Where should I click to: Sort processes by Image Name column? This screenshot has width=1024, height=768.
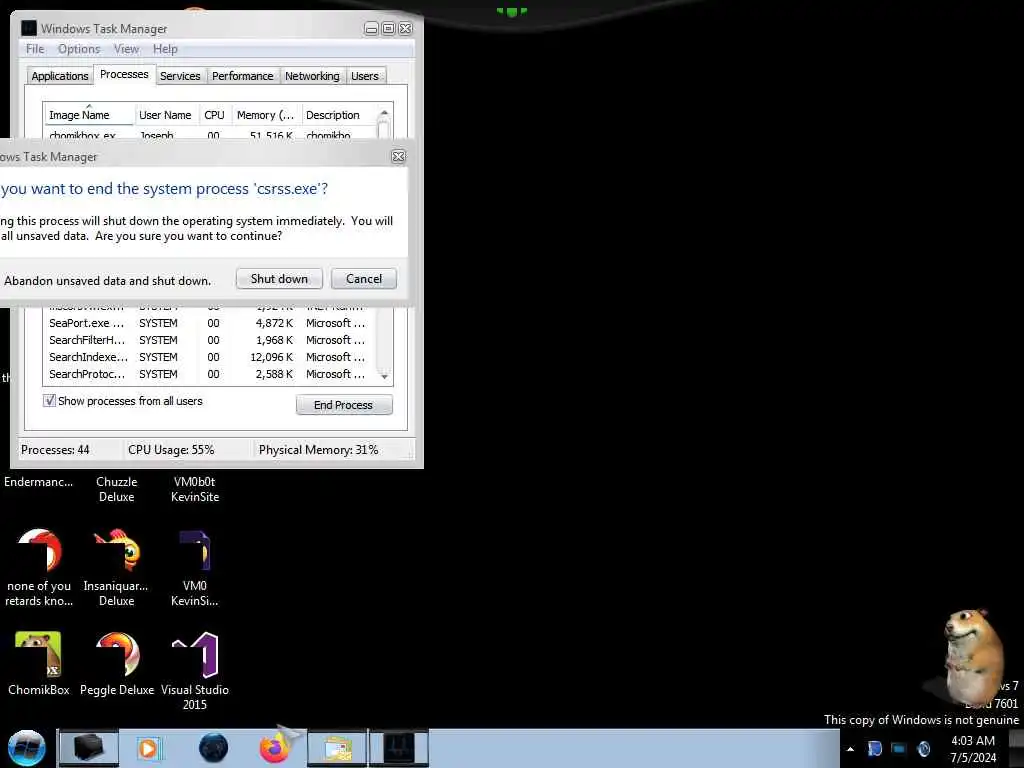pyautogui.click(x=89, y=115)
